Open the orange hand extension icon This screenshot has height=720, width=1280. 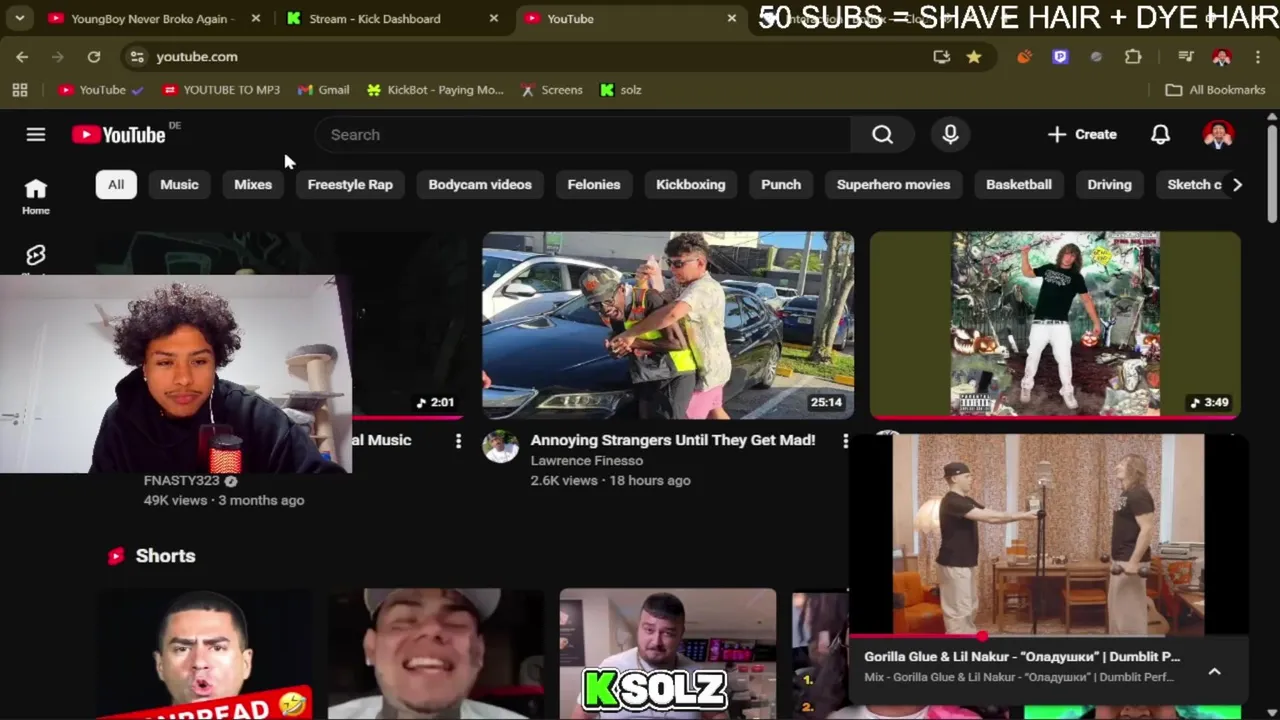pyautogui.click(x=1024, y=57)
